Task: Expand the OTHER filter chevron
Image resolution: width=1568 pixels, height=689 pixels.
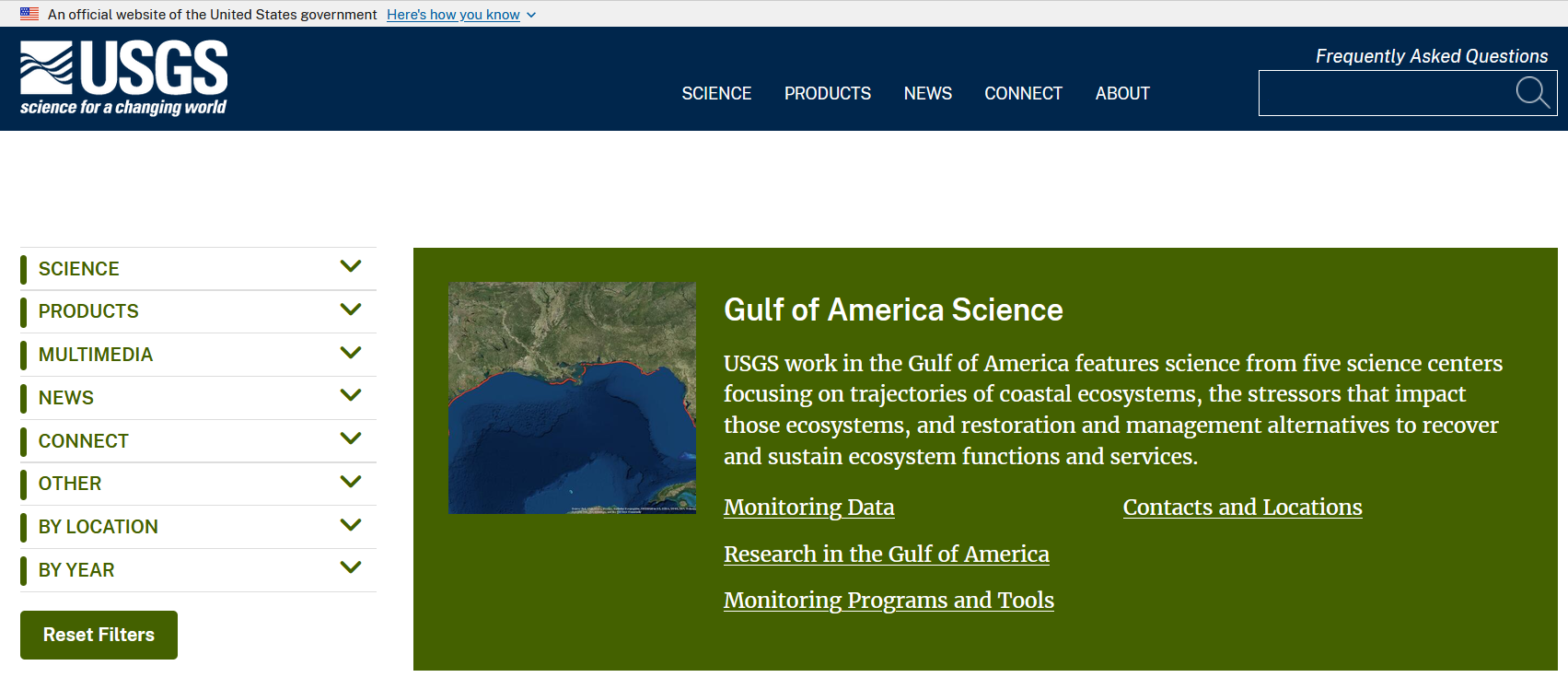Action: click(x=351, y=482)
